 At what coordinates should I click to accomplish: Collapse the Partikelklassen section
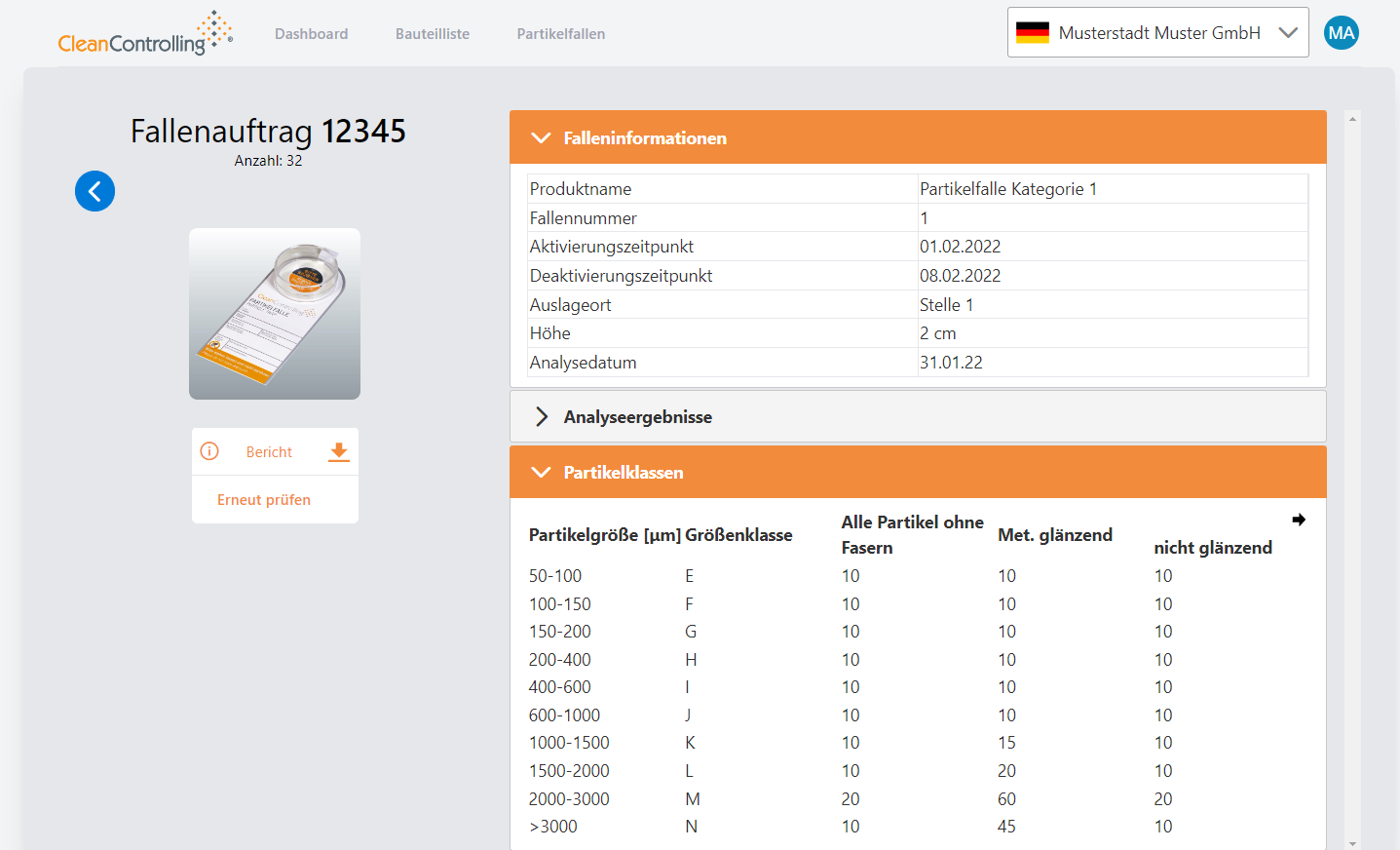click(x=541, y=473)
